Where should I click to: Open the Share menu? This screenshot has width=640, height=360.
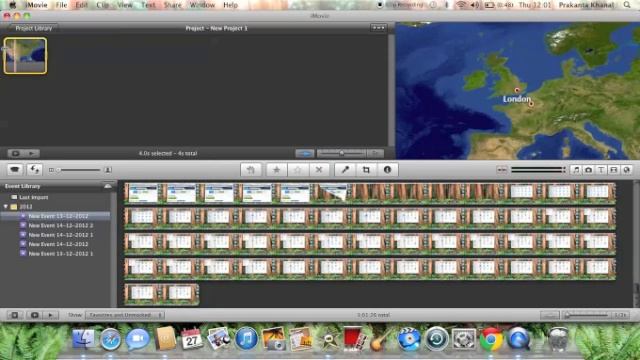pos(172,5)
